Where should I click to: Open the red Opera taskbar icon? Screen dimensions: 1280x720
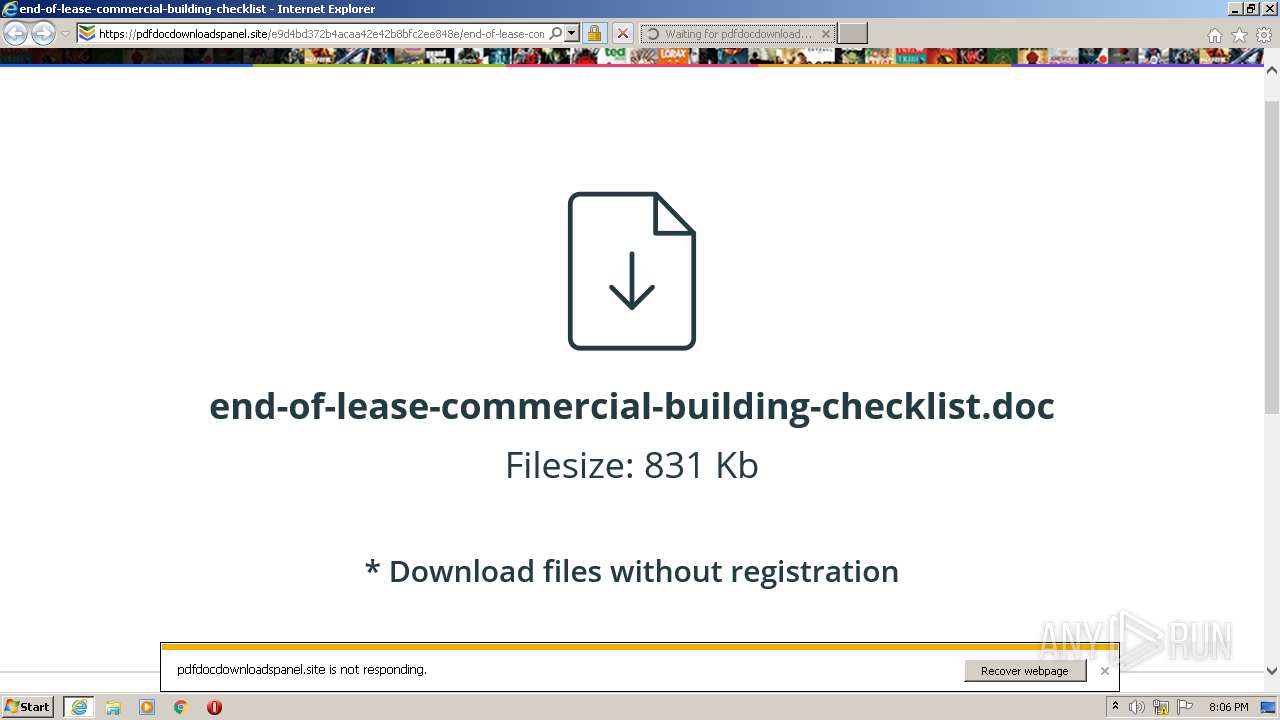coord(214,707)
